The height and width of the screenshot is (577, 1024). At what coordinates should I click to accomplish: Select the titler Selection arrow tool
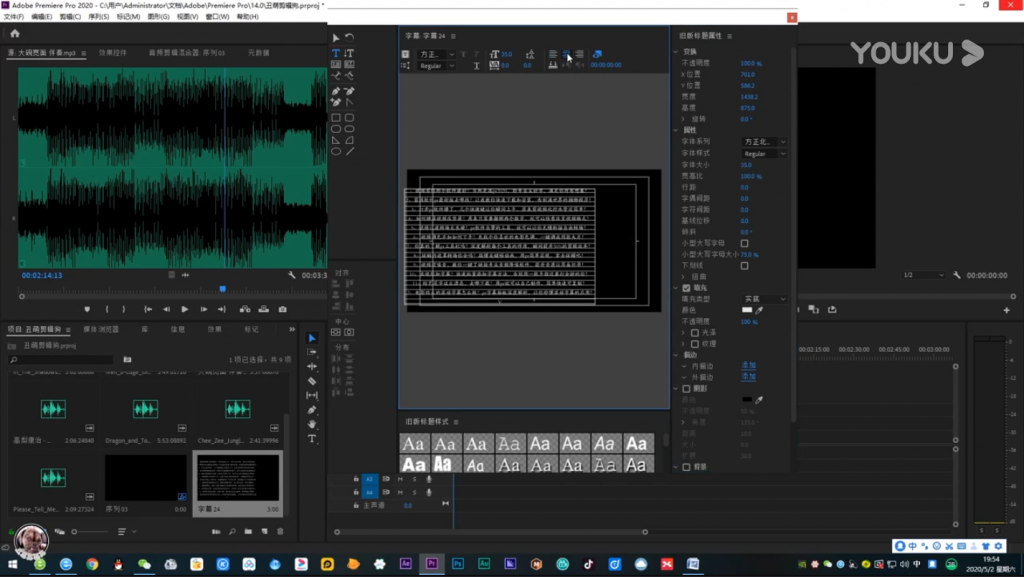point(336,38)
